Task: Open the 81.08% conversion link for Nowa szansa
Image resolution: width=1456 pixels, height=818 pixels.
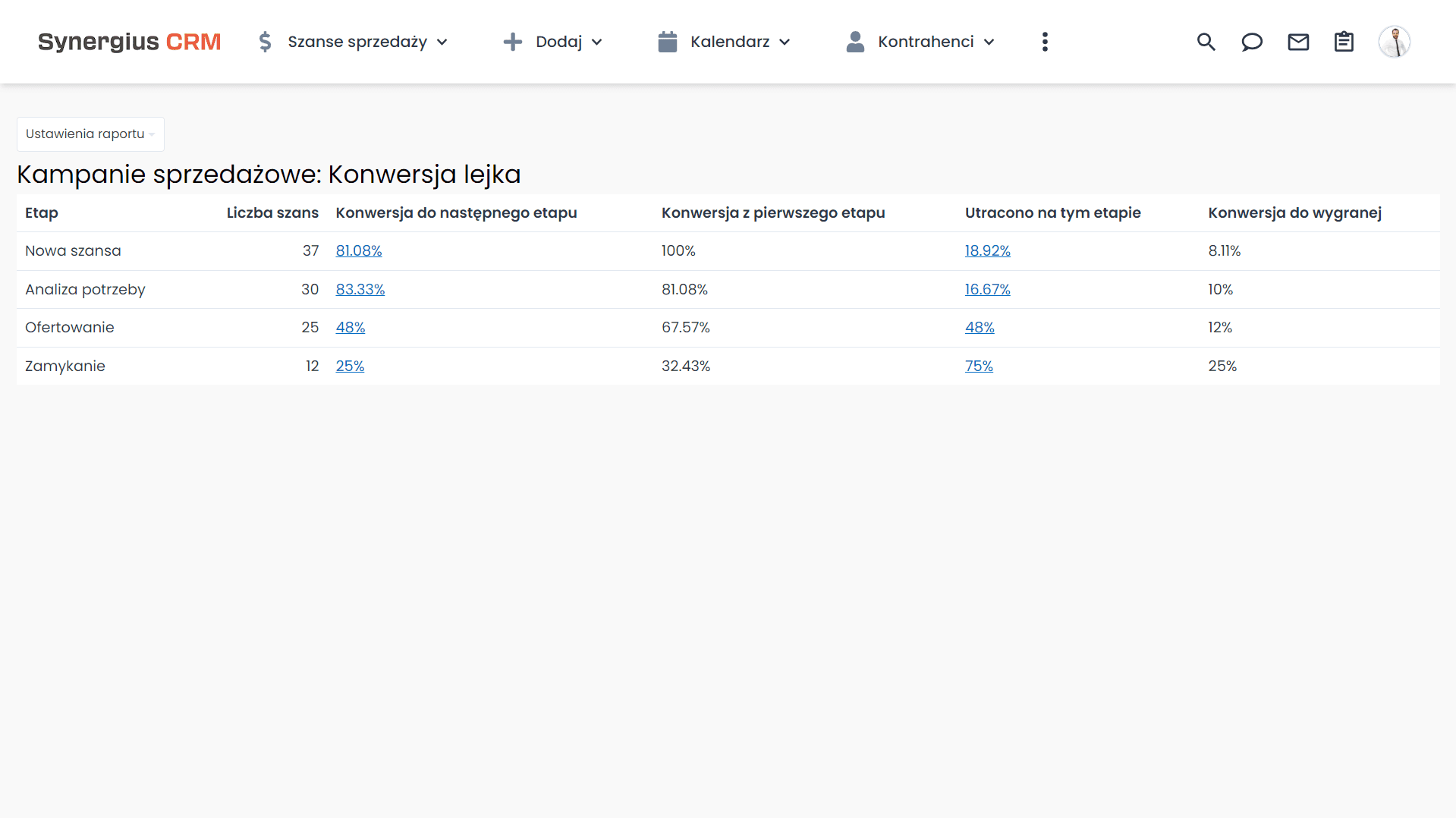Action: click(358, 250)
